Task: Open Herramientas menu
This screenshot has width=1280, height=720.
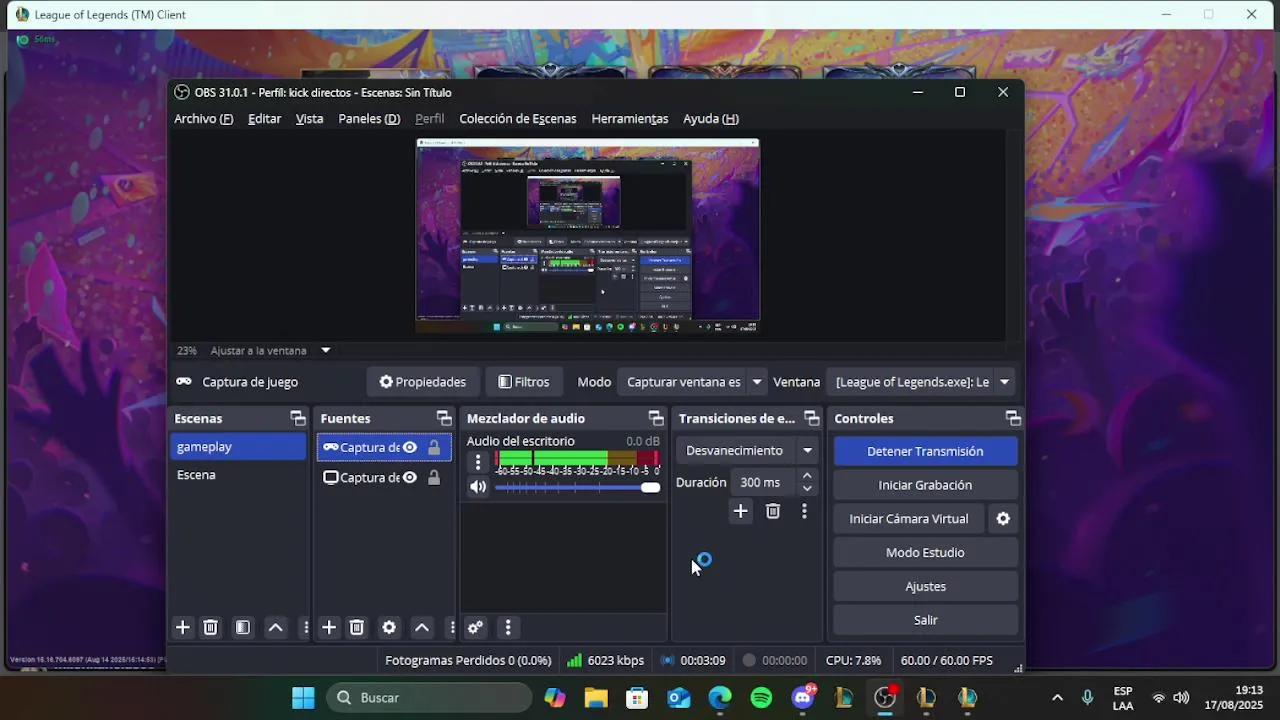Action: (x=630, y=118)
